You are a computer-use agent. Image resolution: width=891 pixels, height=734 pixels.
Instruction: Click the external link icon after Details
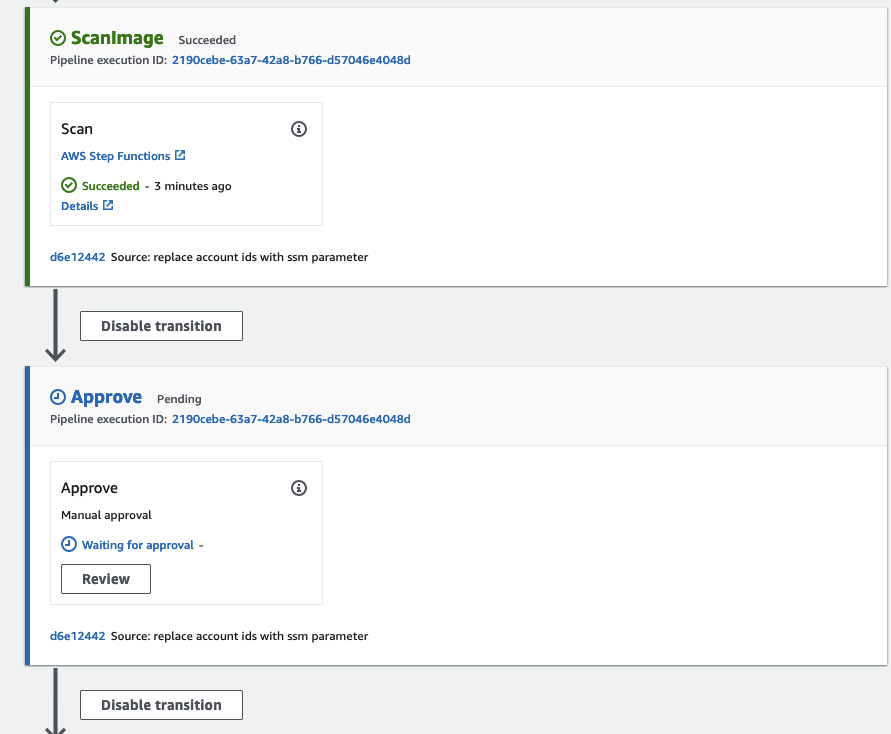coord(110,206)
